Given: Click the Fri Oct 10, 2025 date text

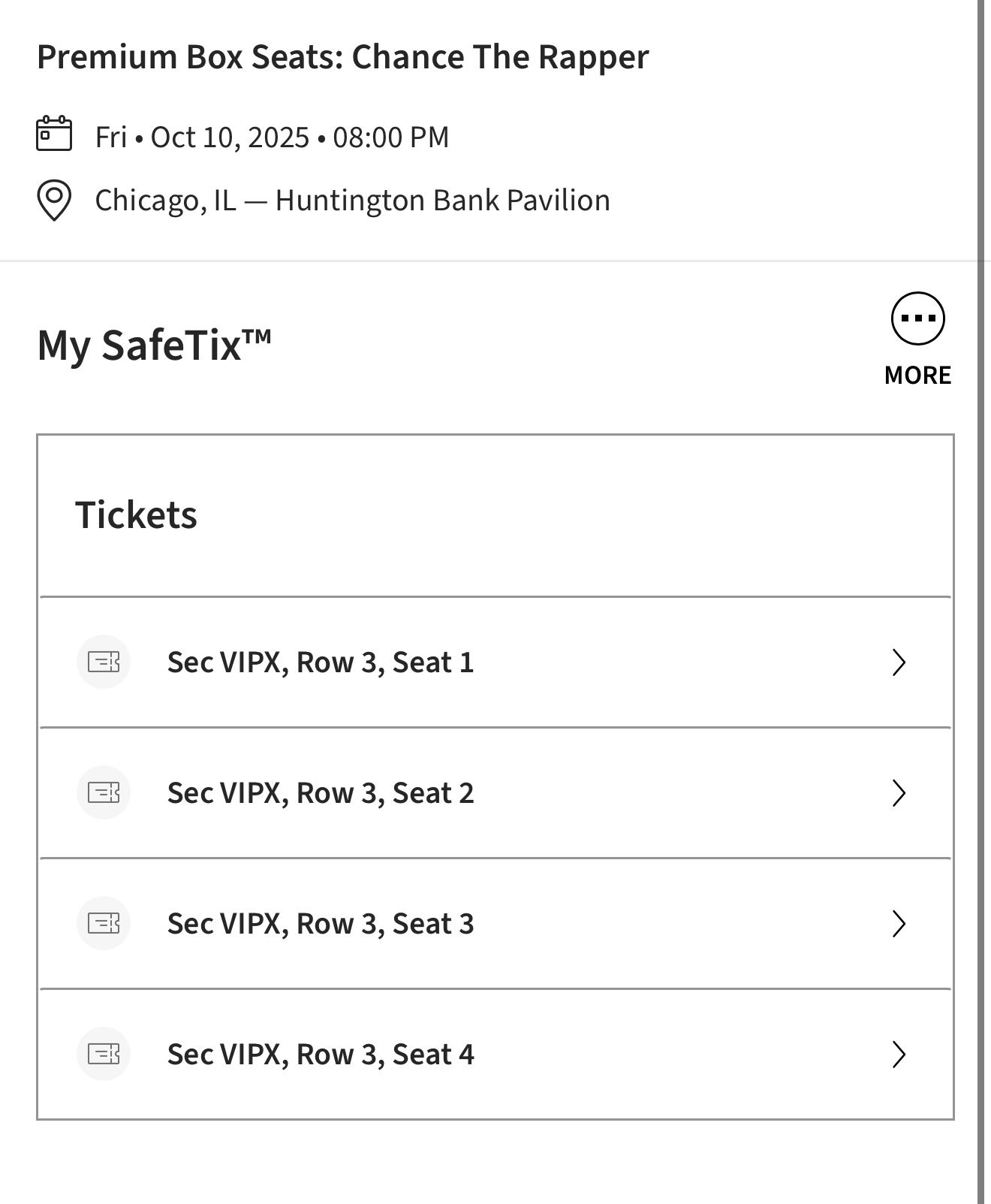Looking at the screenshot, I should coord(272,137).
